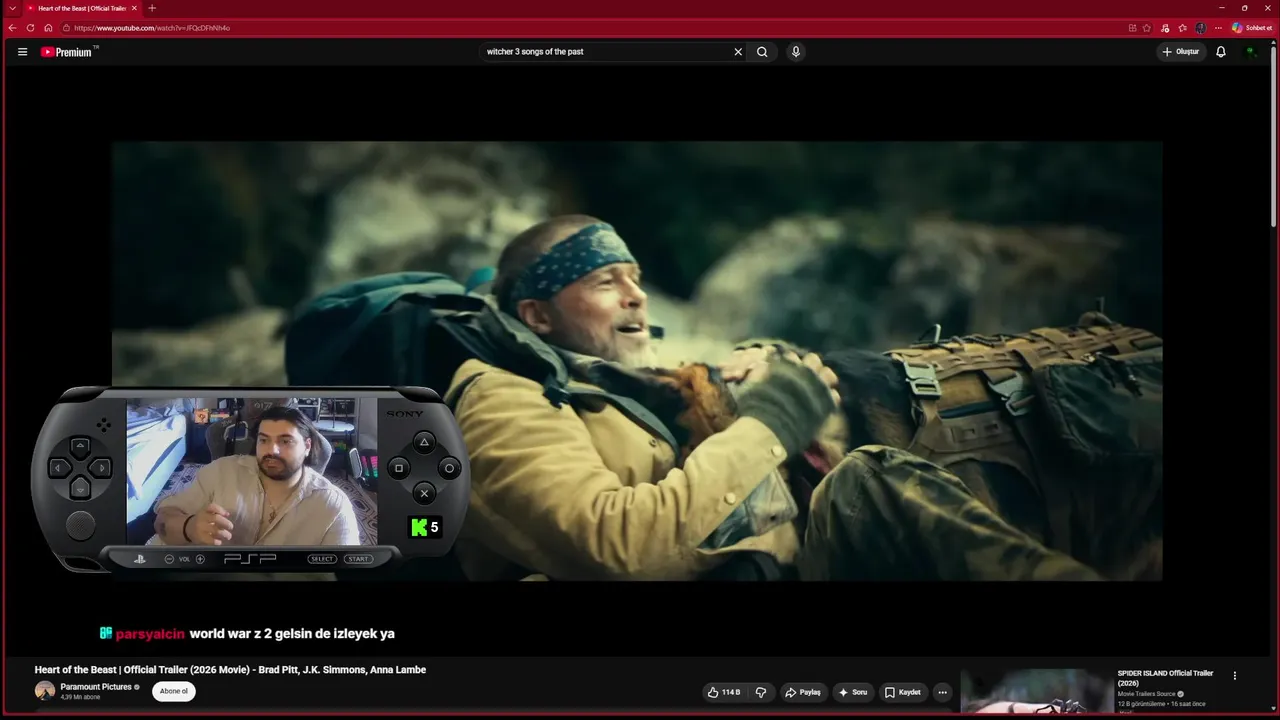Open the YouTube account avatar menu
1280x720 pixels.
point(1251,52)
